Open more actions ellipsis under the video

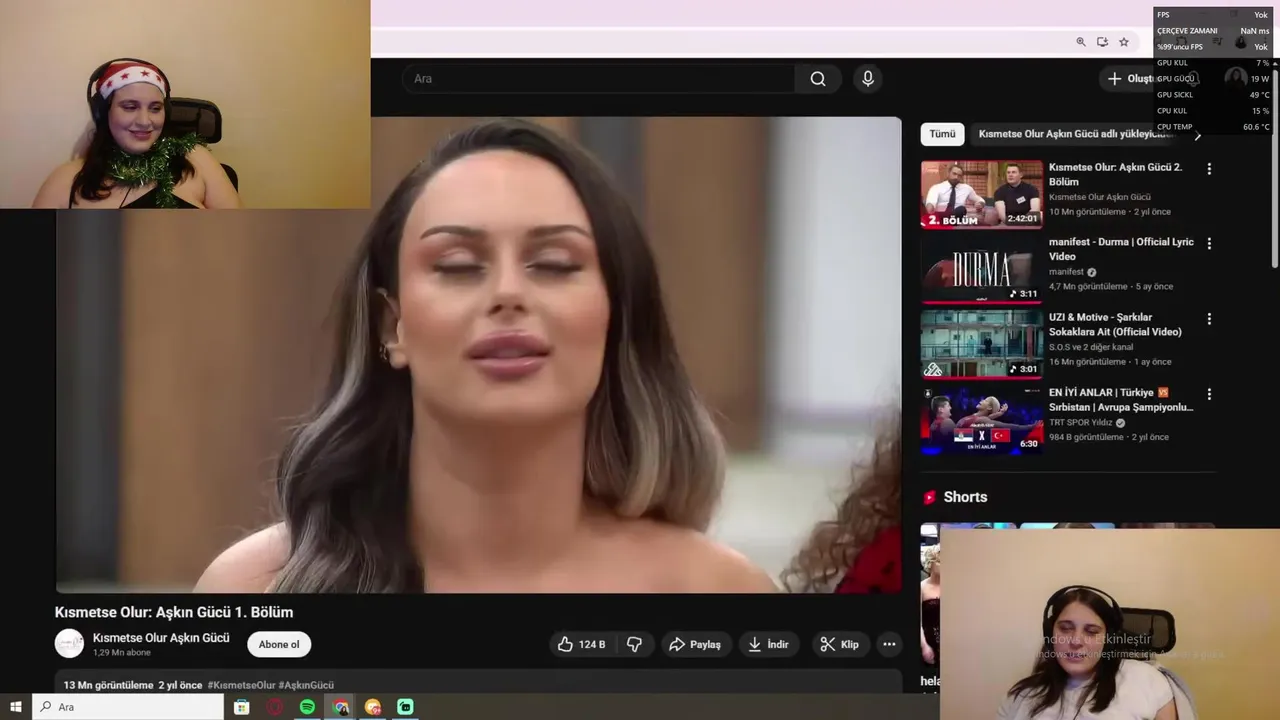point(889,645)
